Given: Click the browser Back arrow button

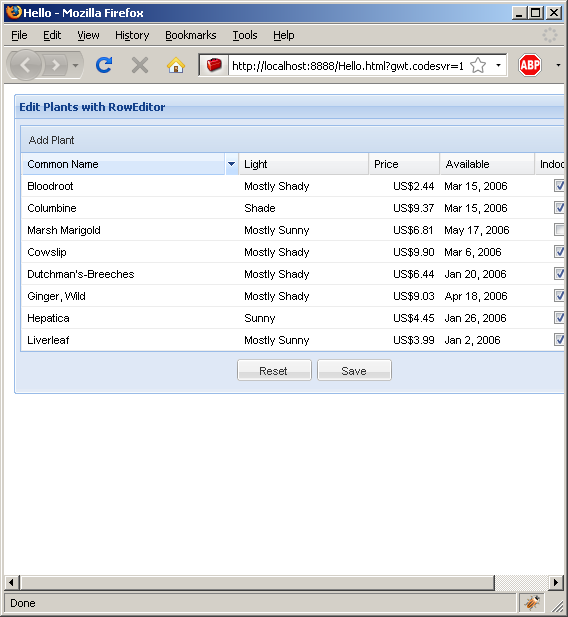Looking at the screenshot, I should pyautogui.click(x=25, y=65).
